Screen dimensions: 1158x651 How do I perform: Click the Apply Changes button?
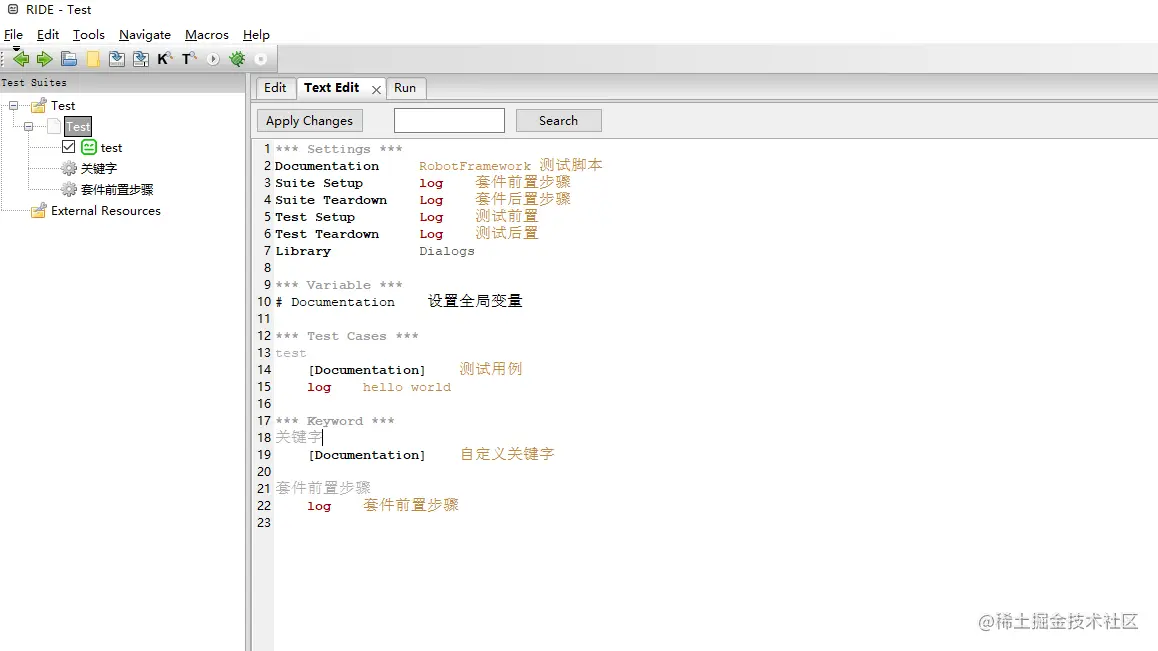pyautogui.click(x=309, y=120)
